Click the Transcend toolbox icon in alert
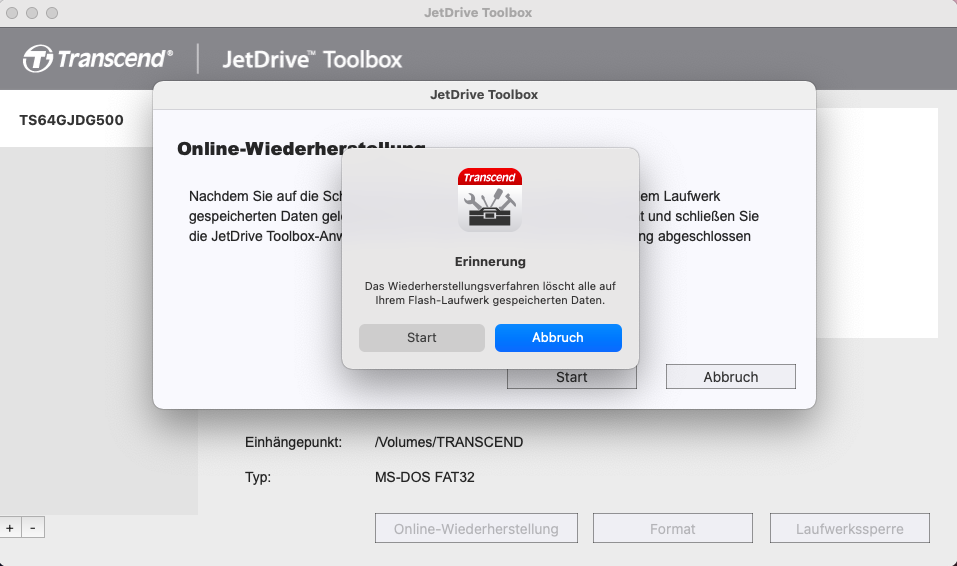This screenshot has width=957, height=566. tap(489, 200)
